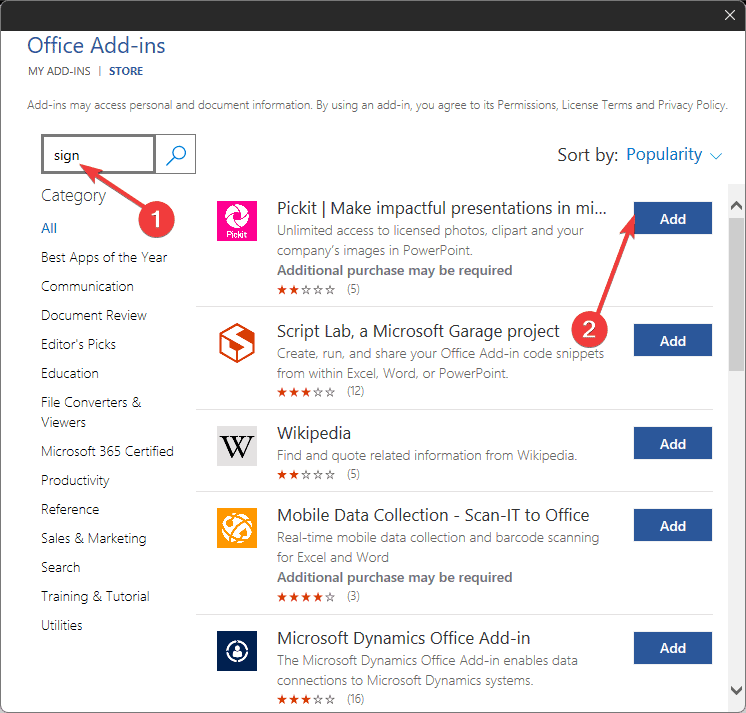Viewport: 746px width, 713px height.
Task: Open Script Lab, a Microsoft Garage project title
Action: [x=418, y=331]
